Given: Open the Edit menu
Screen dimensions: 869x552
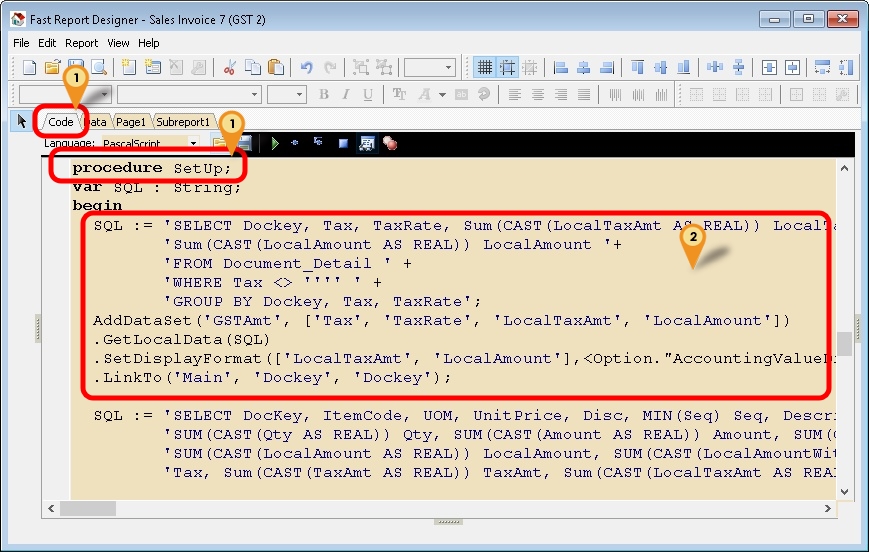Looking at the screenshot, I should [47, 43].
